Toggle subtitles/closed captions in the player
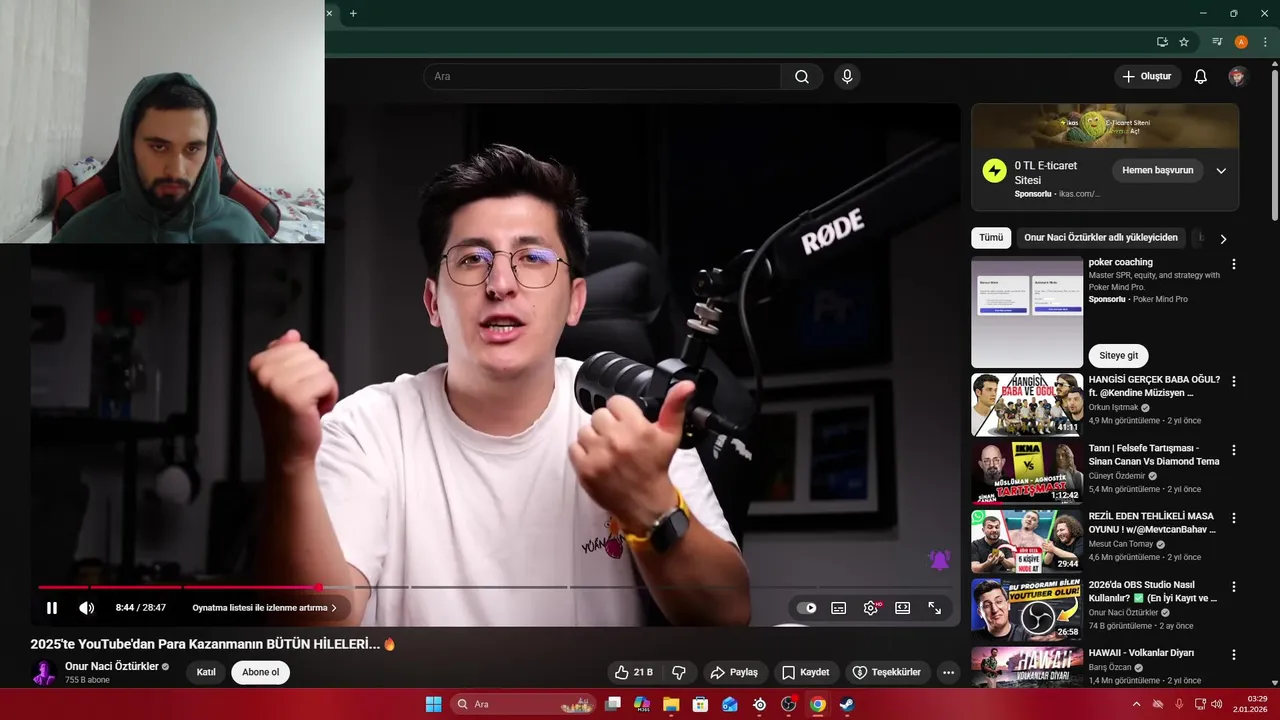 (x=839, y=608)
